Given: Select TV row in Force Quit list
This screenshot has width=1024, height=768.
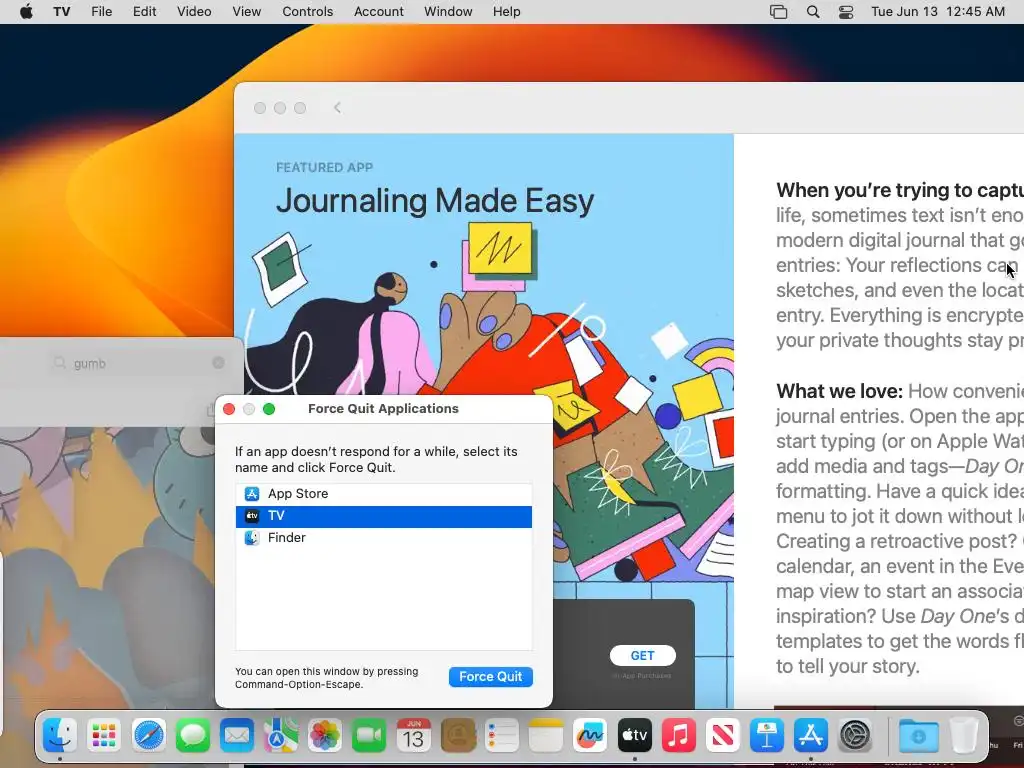Looking at the screenshot, I should [x=383, y=516].
